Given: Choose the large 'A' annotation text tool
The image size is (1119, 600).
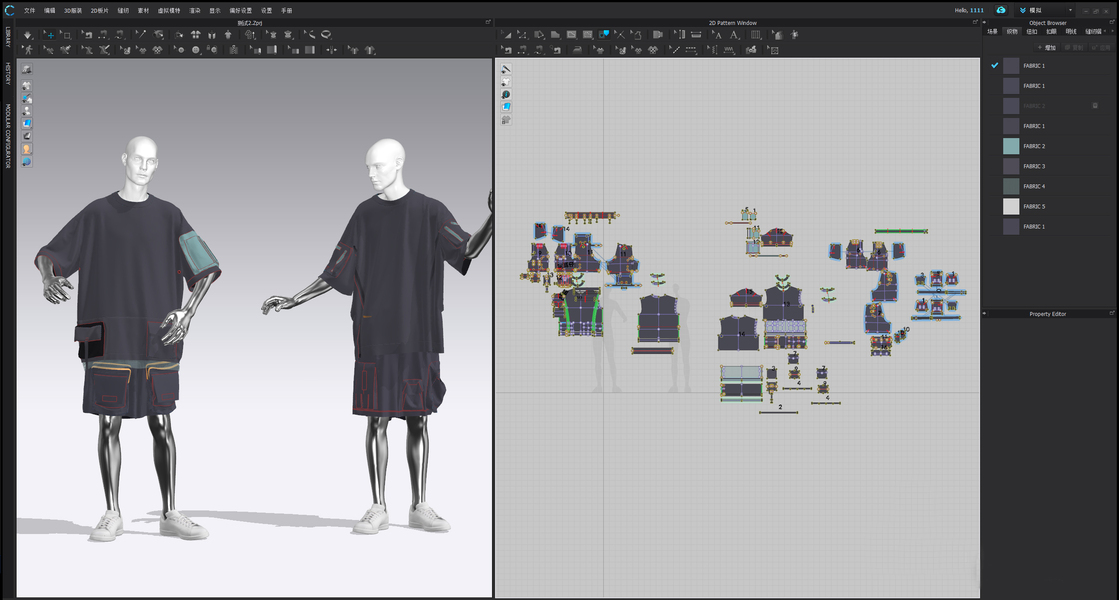Looking at the screenshot, I should tap(734, 35).
